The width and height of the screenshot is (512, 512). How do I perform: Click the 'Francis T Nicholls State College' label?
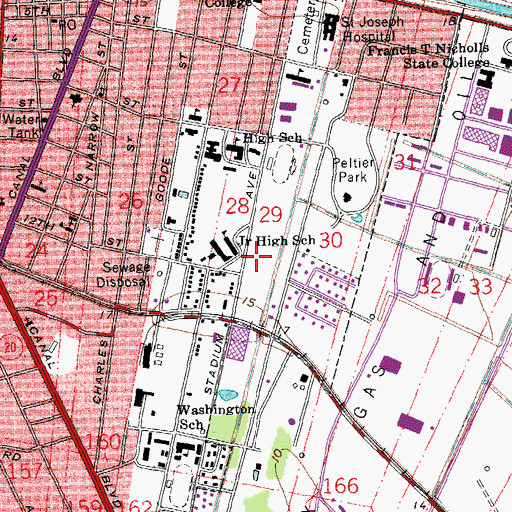point(429,56)
